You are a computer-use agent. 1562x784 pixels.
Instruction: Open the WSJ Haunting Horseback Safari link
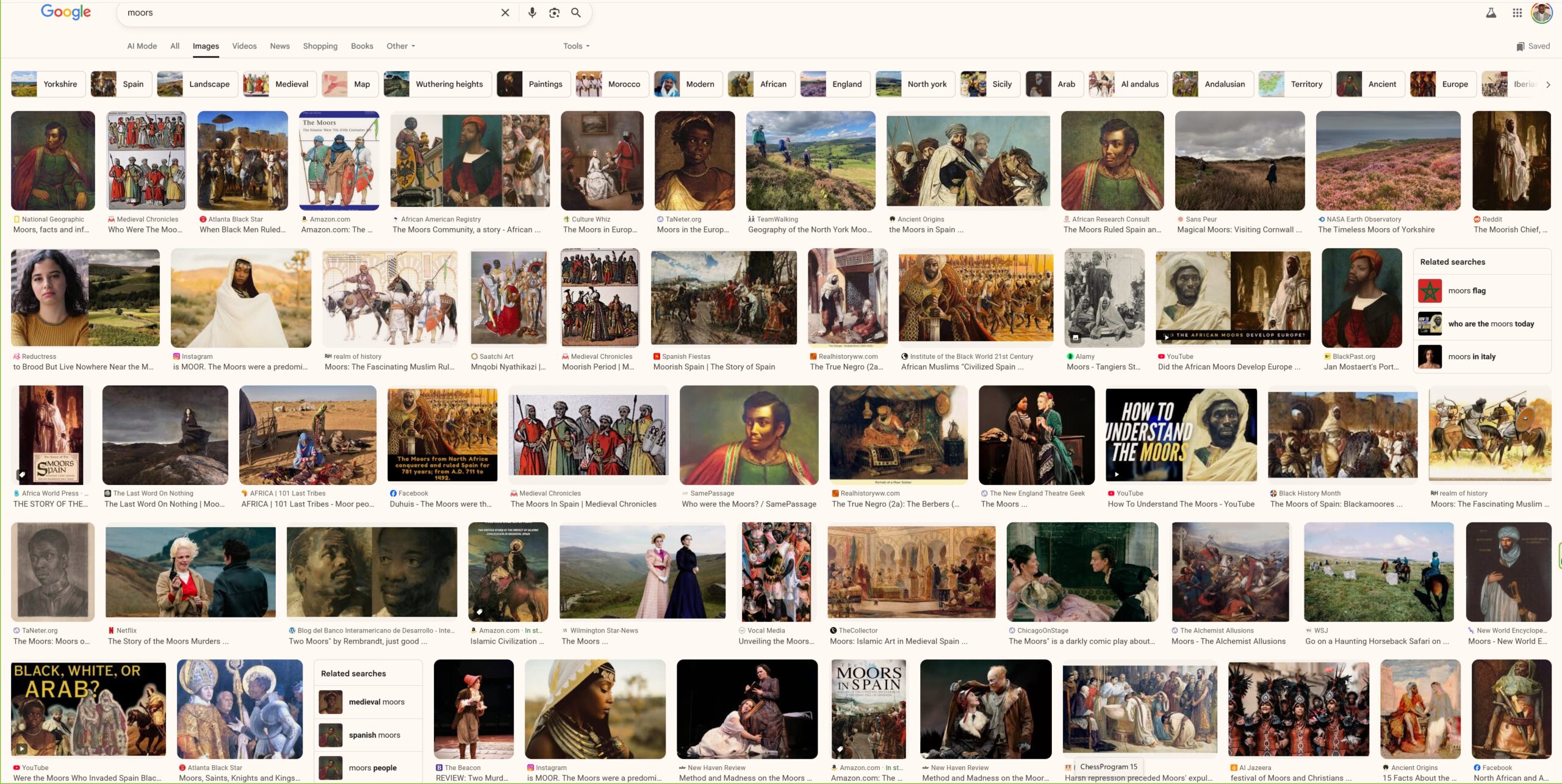[x=1377, y=641]
